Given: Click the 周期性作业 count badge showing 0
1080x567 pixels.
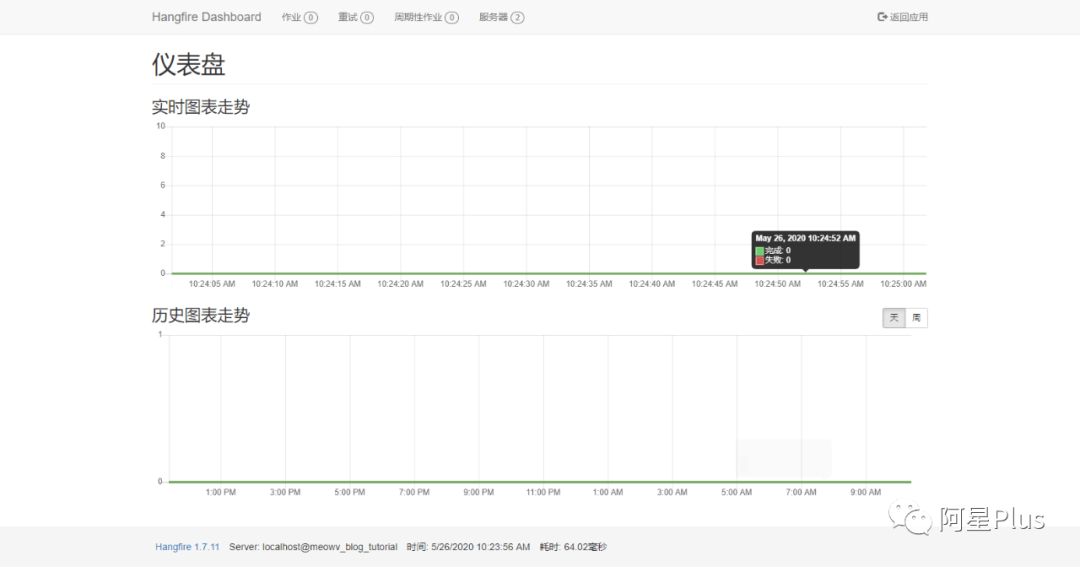Looking at the screenshot, I should pyautogui.click(x=452, y=18).
